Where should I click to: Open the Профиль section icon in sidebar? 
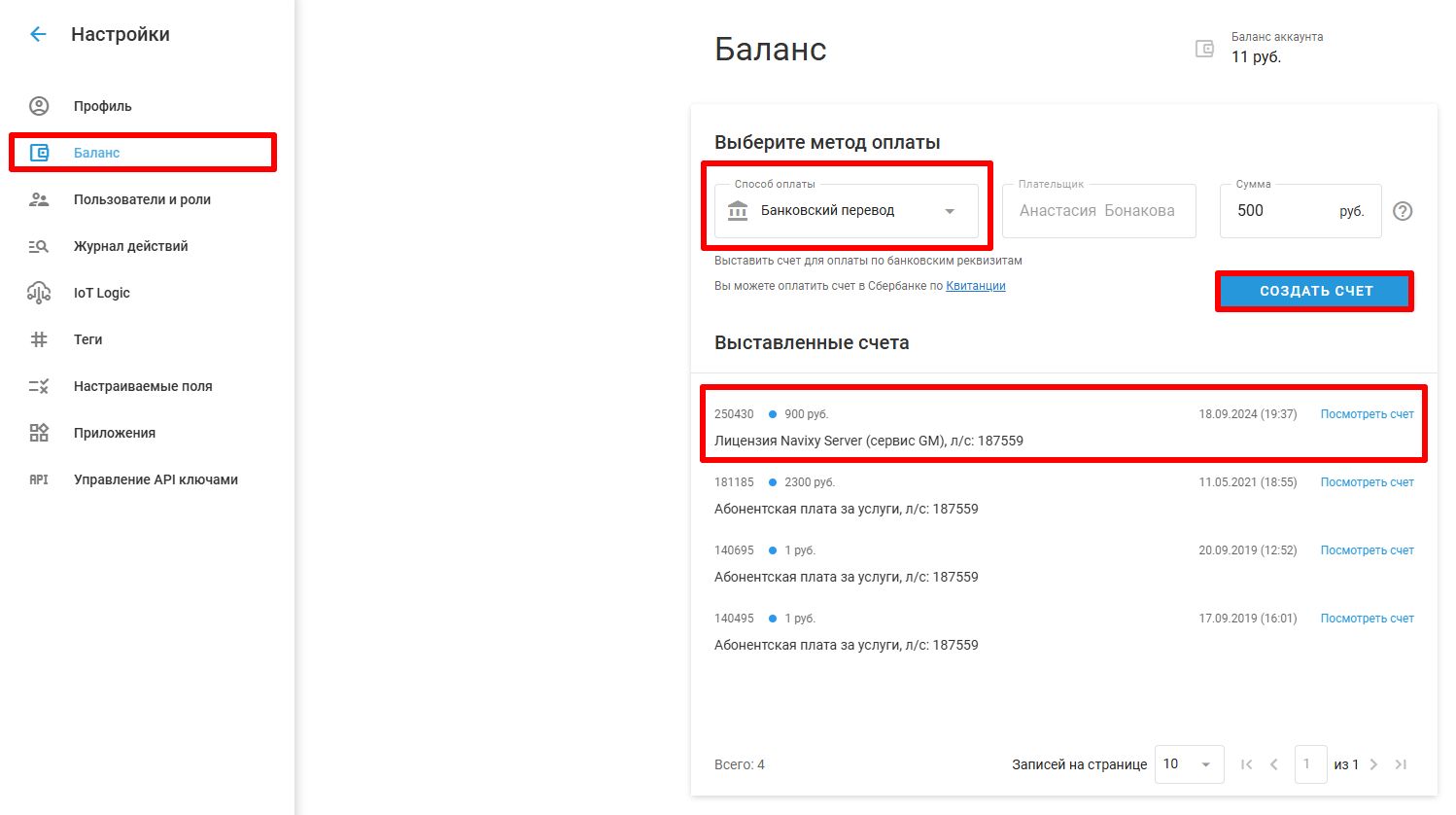click(39, 106)
